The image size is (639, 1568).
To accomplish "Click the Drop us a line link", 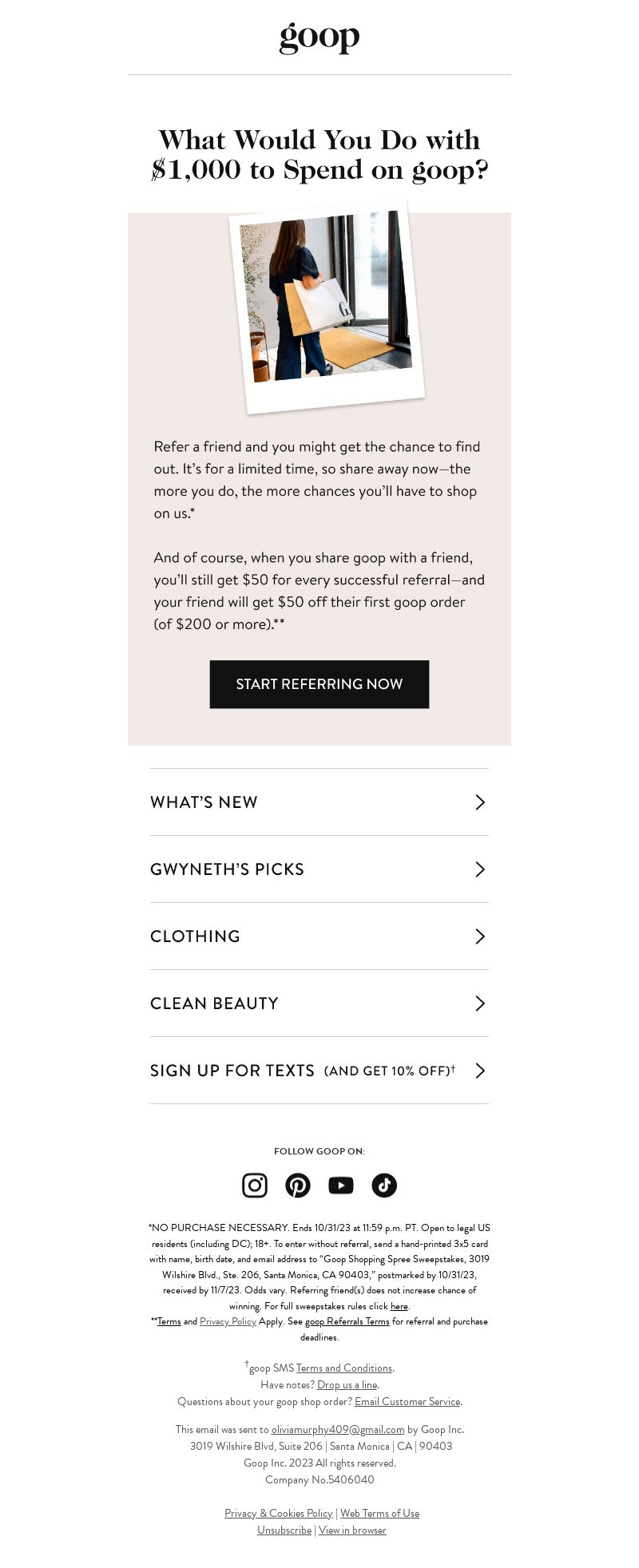I will click(x=347, y=1384).
